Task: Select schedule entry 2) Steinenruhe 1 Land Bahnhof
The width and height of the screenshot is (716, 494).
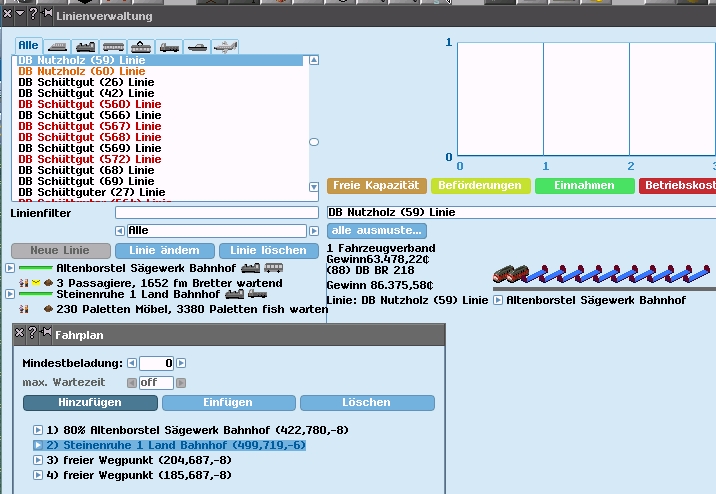Action: click(176, 445)
